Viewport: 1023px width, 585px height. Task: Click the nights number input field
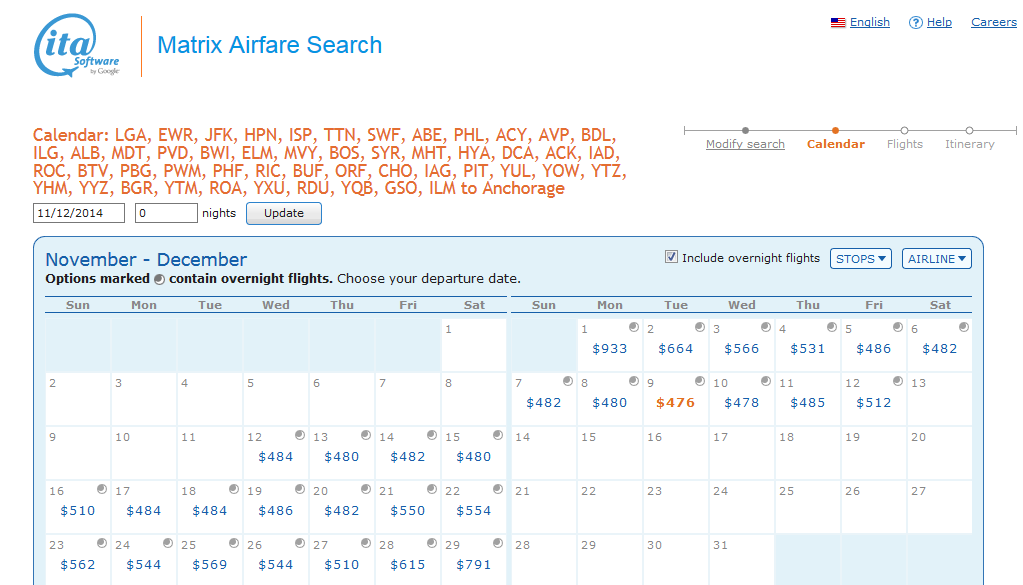click(166, 213)
